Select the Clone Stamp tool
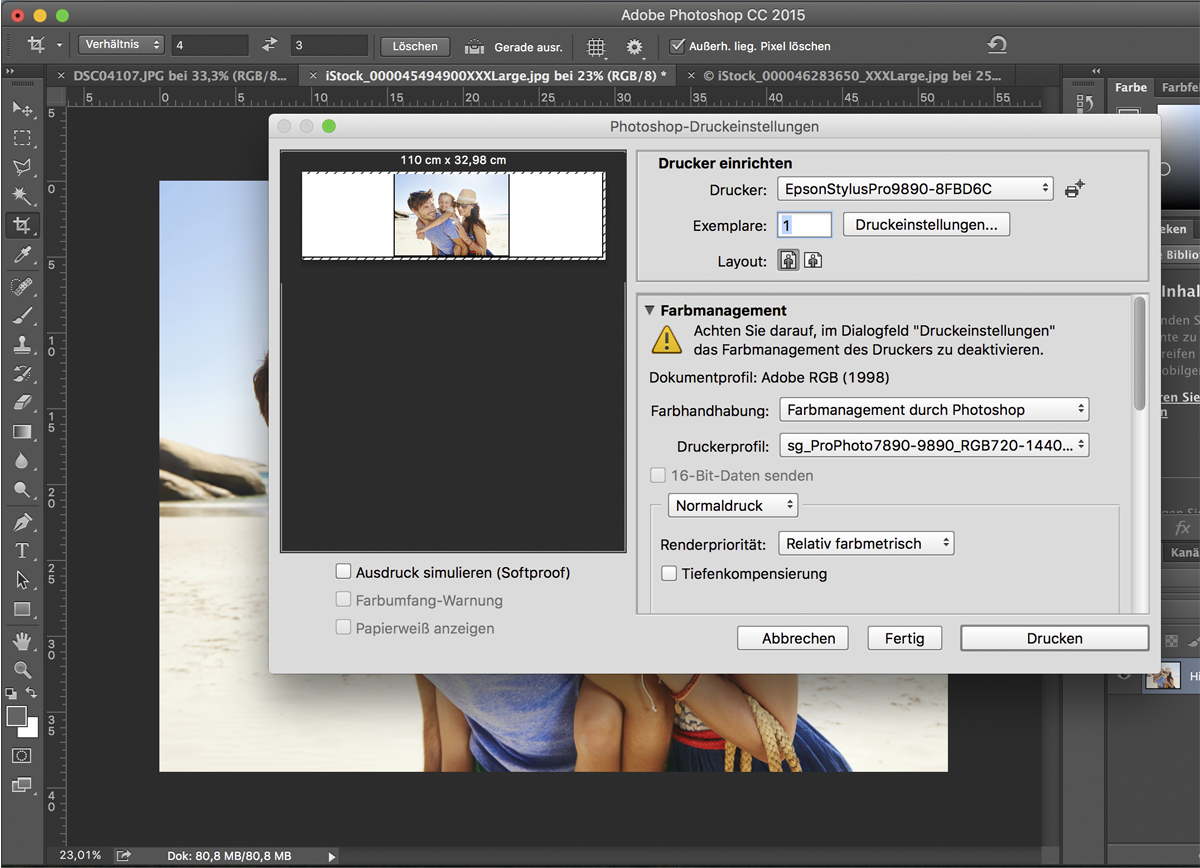Image resolution: width=1200 pixels, height=868 pixels. [22, 345]
